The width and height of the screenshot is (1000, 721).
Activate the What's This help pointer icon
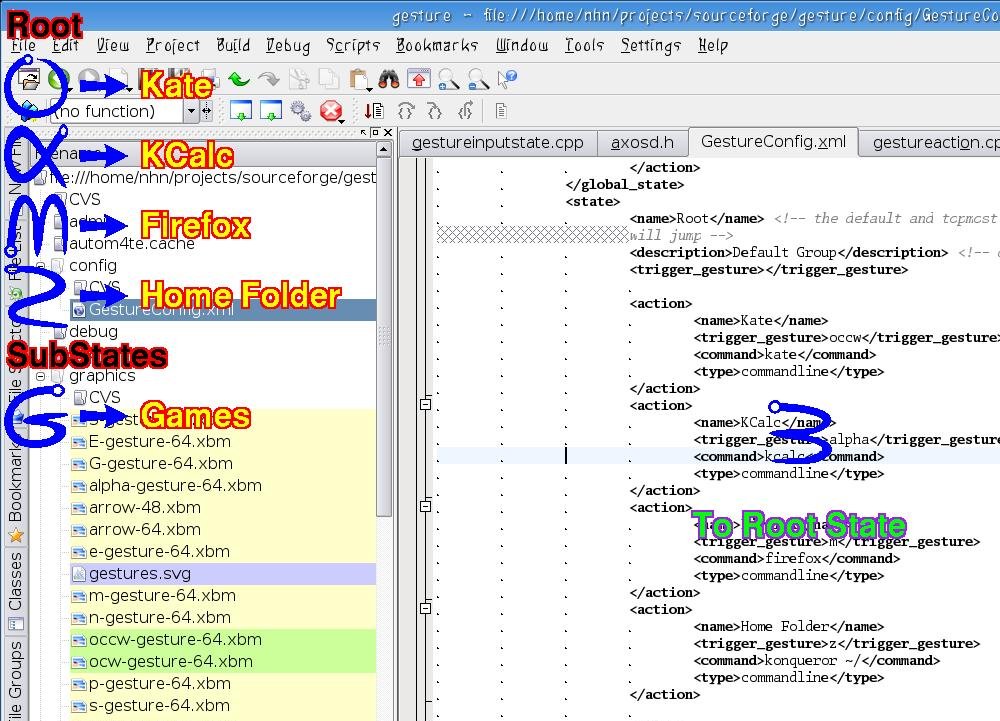point(508,79)
